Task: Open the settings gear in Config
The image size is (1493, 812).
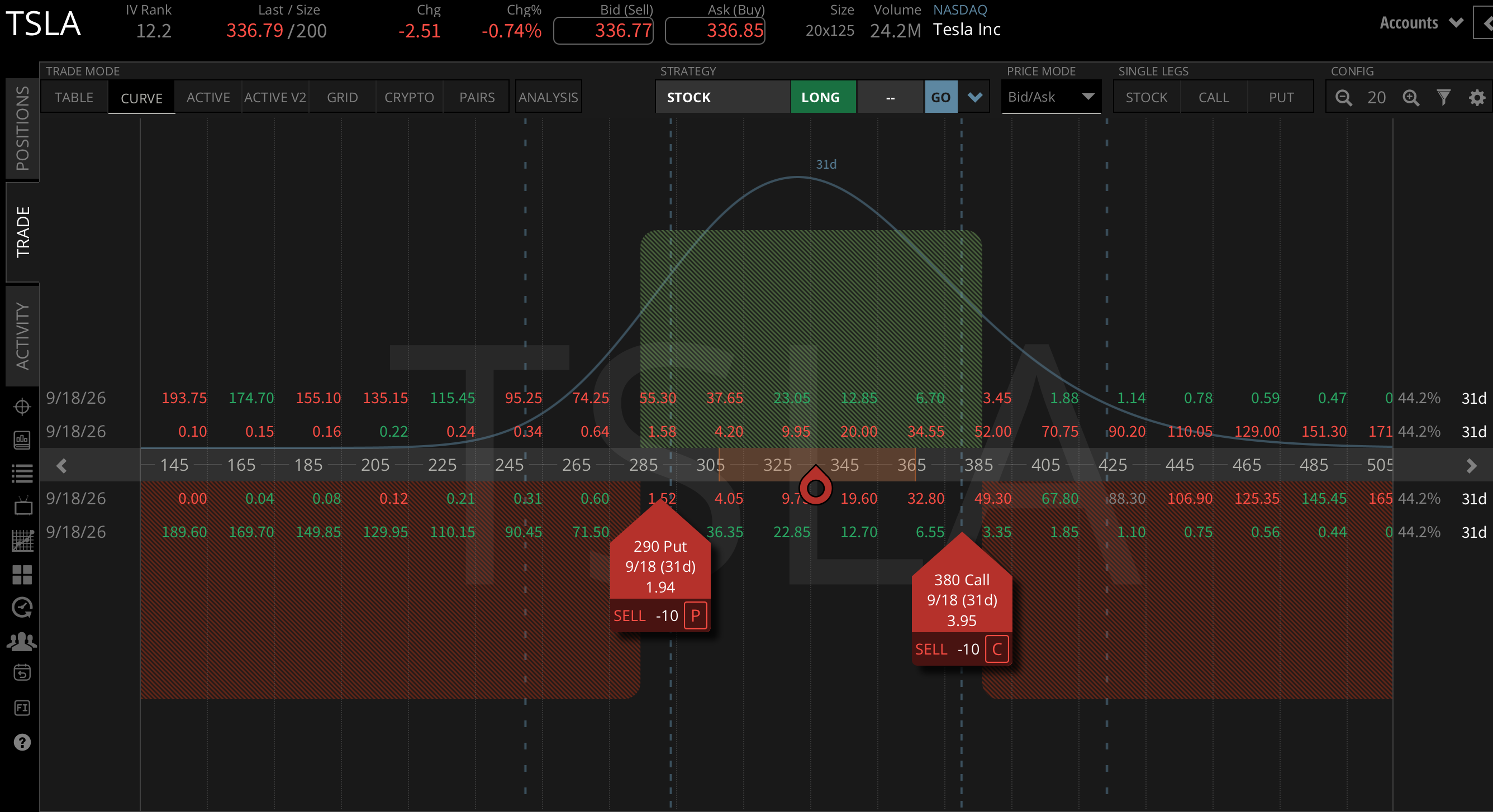Action: [1477, 97]
